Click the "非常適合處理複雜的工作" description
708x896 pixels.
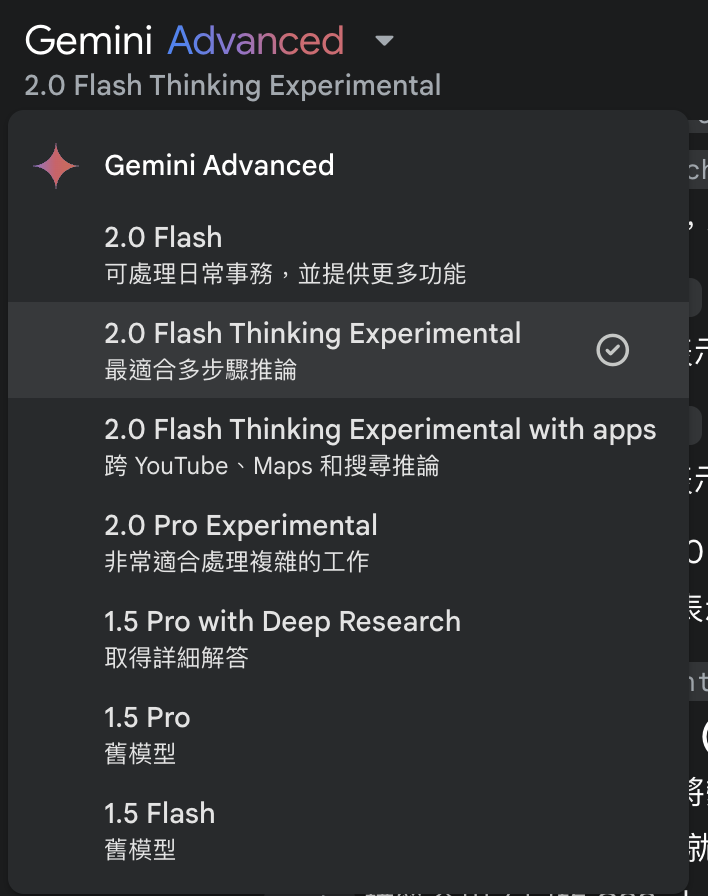coord(236,562)
